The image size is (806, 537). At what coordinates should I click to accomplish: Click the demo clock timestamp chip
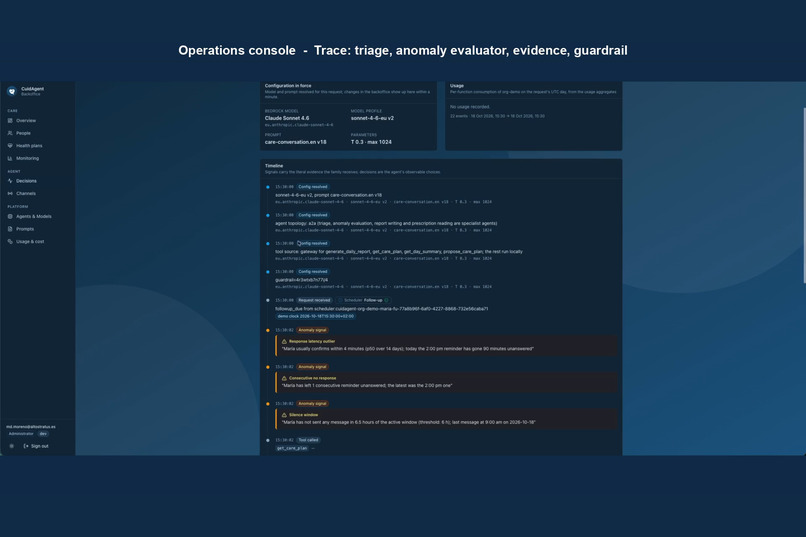click(x=316, y=316)
